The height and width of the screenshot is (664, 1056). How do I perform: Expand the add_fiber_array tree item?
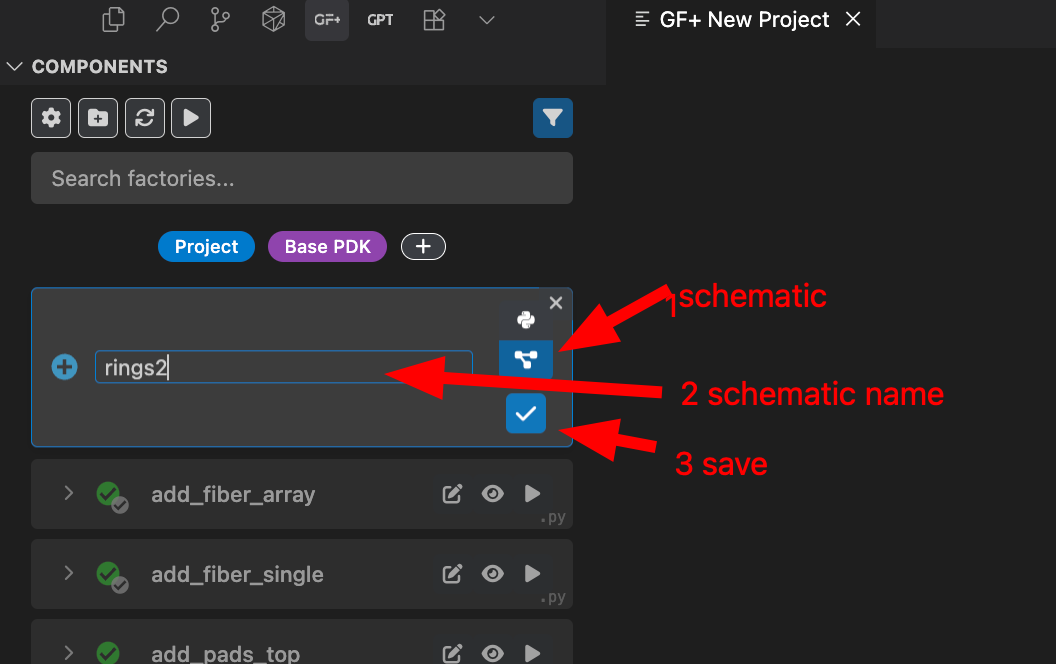coord(69,493)
